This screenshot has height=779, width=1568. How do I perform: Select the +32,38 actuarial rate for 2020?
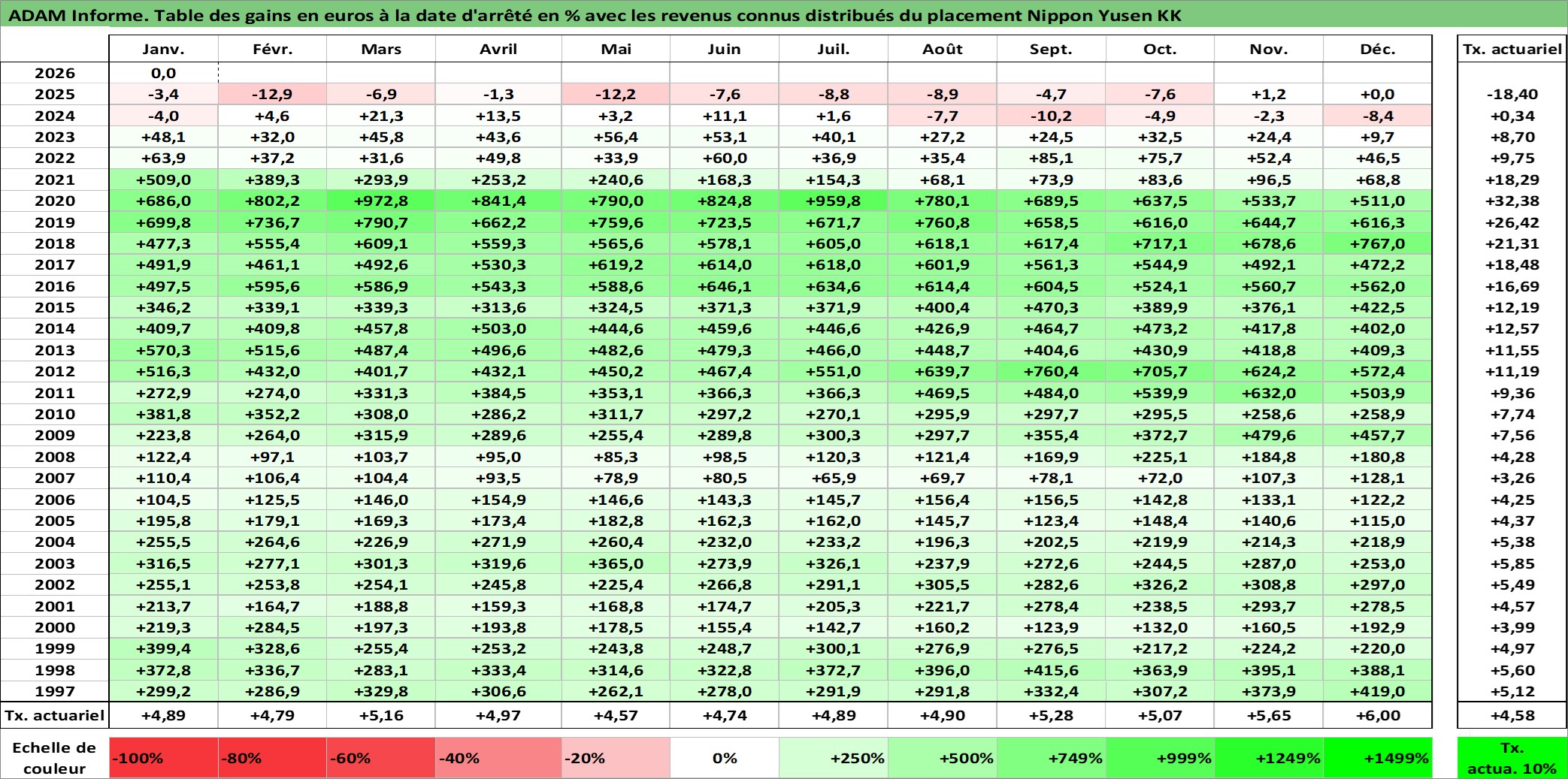(1512, 201)
